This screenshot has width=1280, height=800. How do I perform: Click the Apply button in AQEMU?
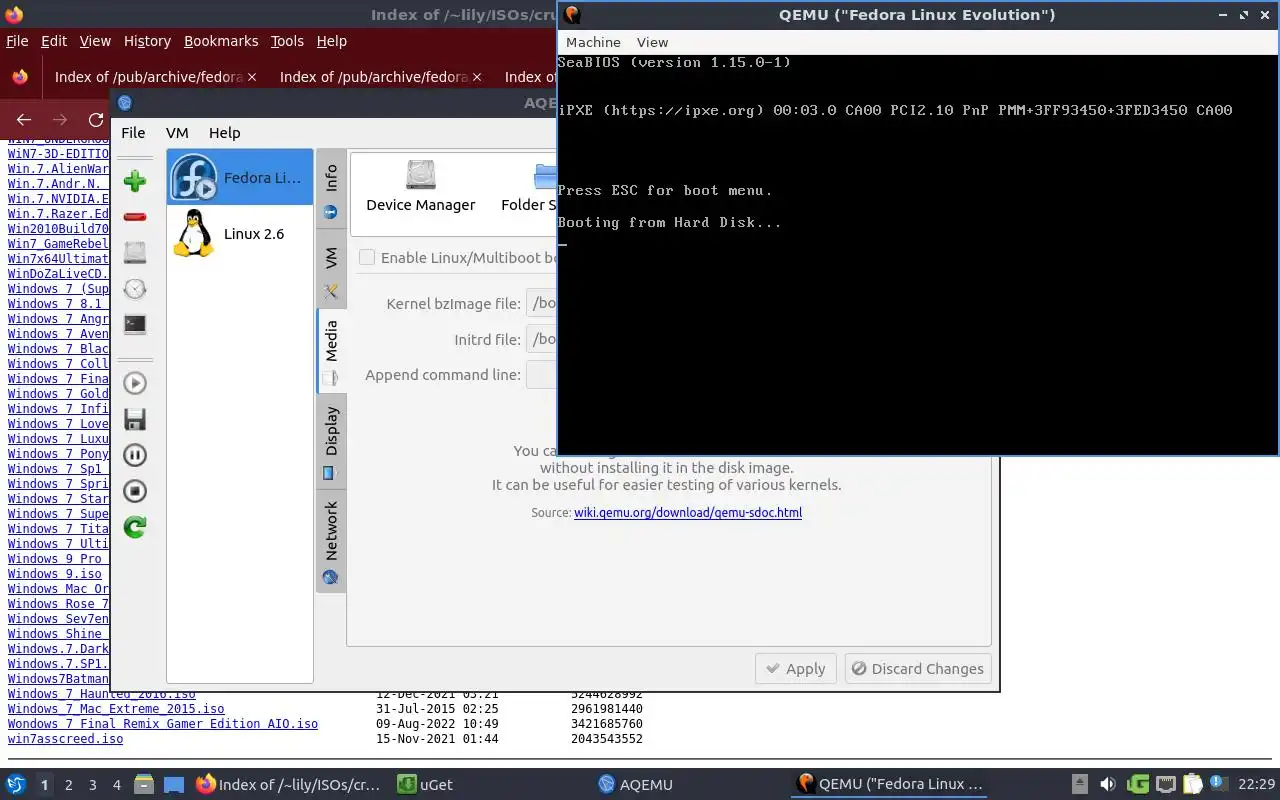795,669
